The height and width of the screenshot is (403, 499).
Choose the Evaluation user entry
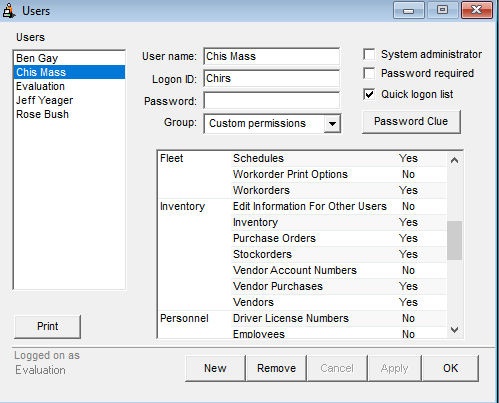coord(69,86)
